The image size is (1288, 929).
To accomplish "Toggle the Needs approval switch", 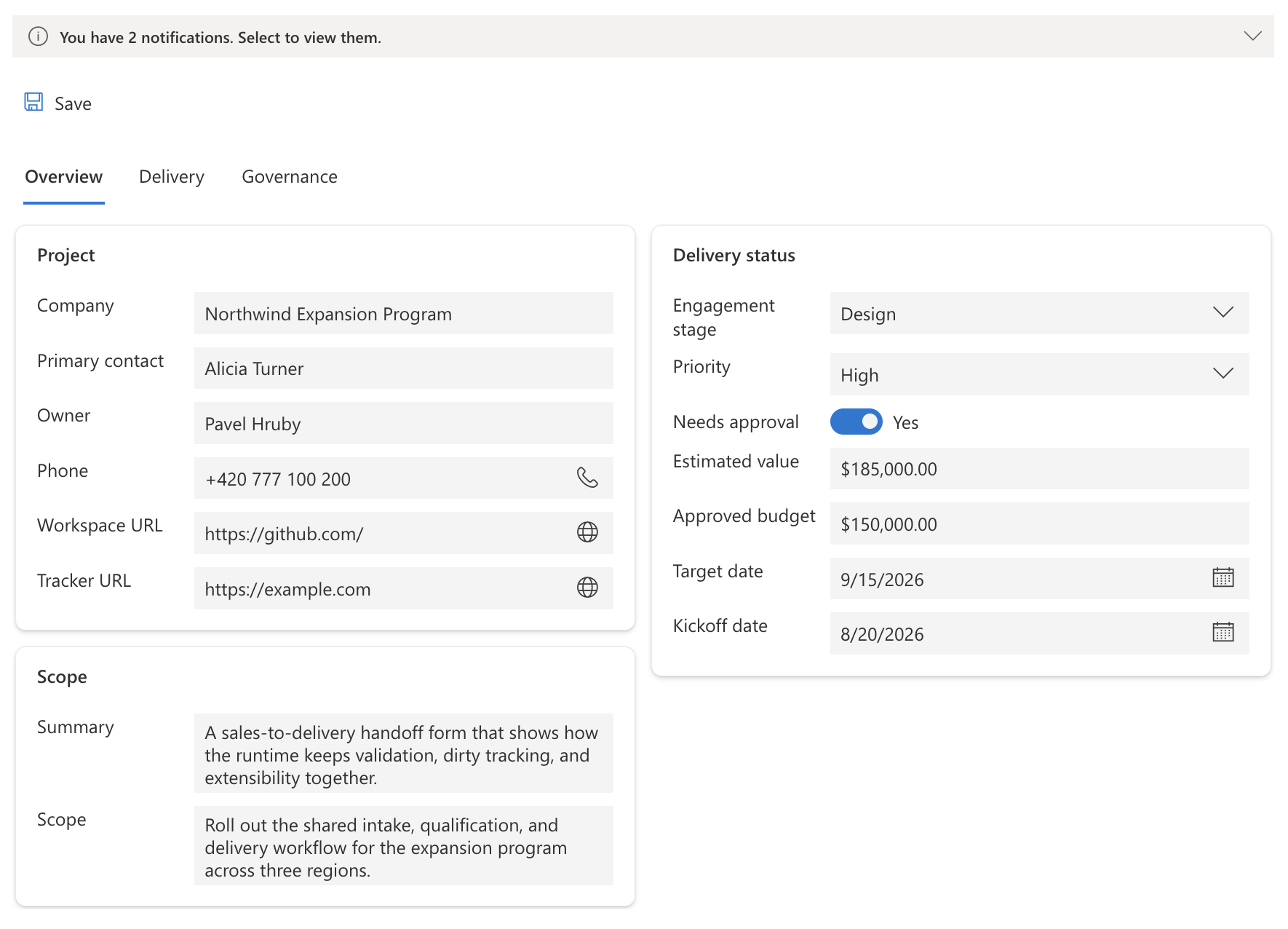I will tap(856, 422).
